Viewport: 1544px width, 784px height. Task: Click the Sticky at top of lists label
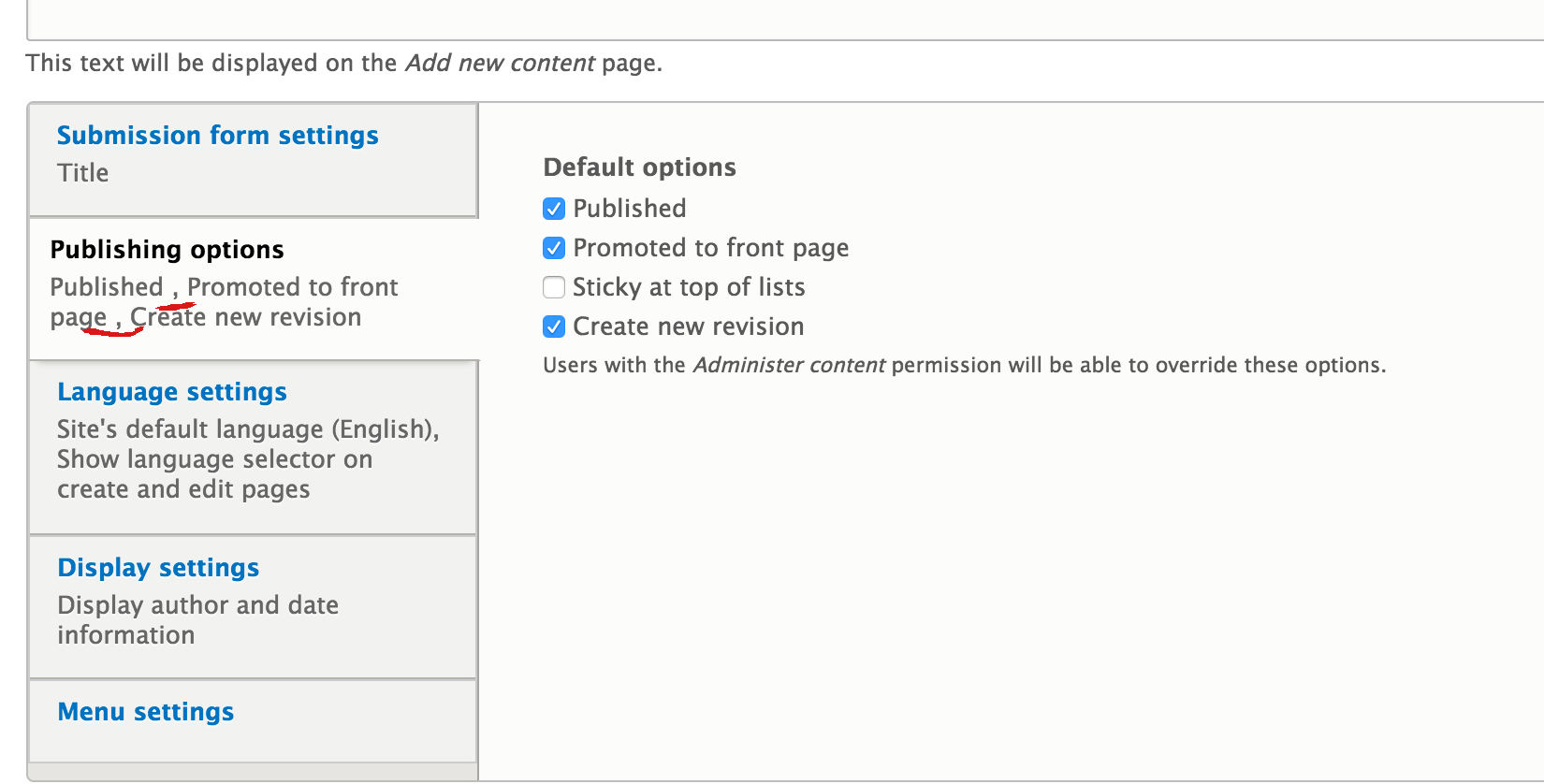tap(690, 287)
